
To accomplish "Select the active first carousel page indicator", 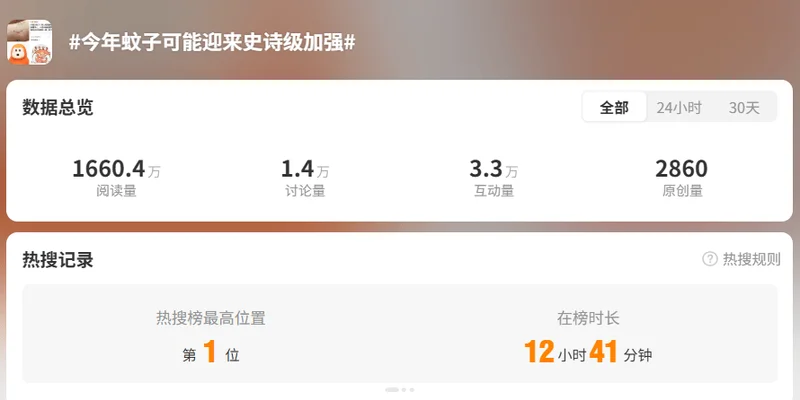I will coord(392,390).
